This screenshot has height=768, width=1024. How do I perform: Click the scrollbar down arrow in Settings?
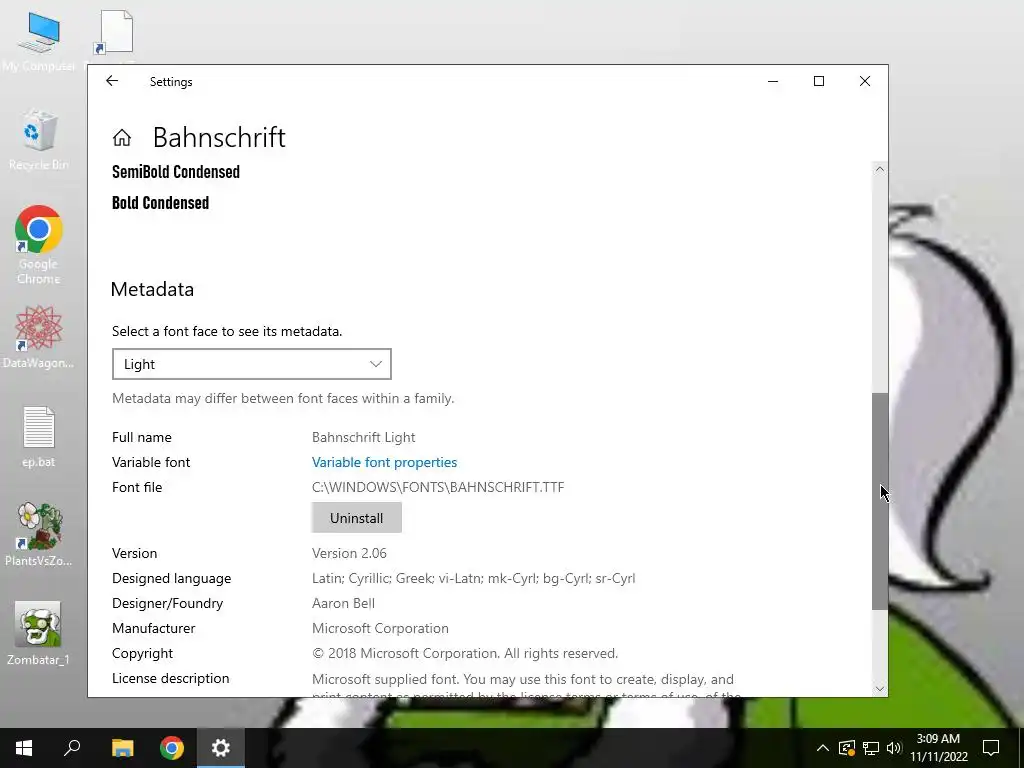point(880,688)
